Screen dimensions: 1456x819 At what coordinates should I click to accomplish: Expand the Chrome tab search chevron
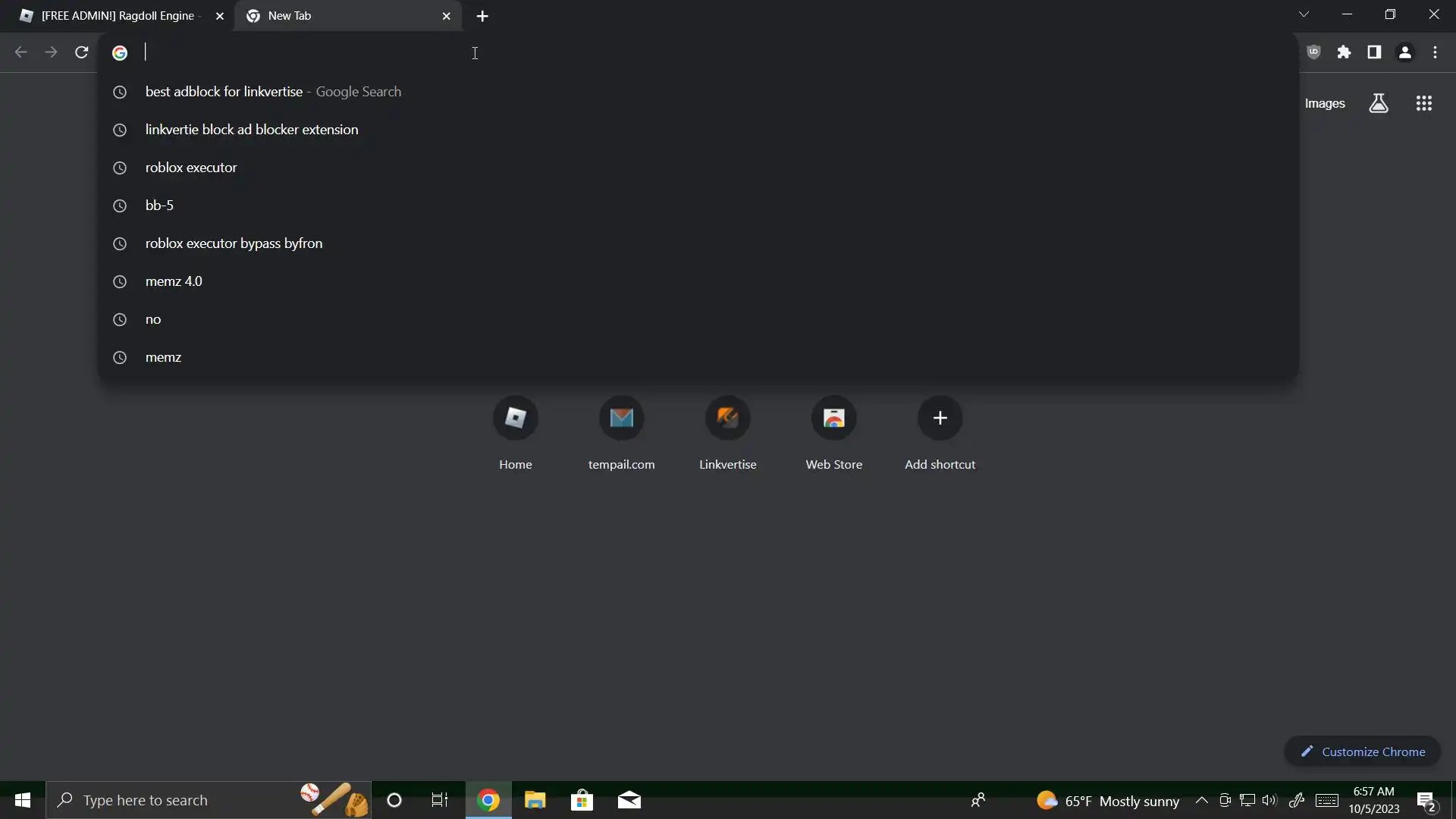point(1304,14)
